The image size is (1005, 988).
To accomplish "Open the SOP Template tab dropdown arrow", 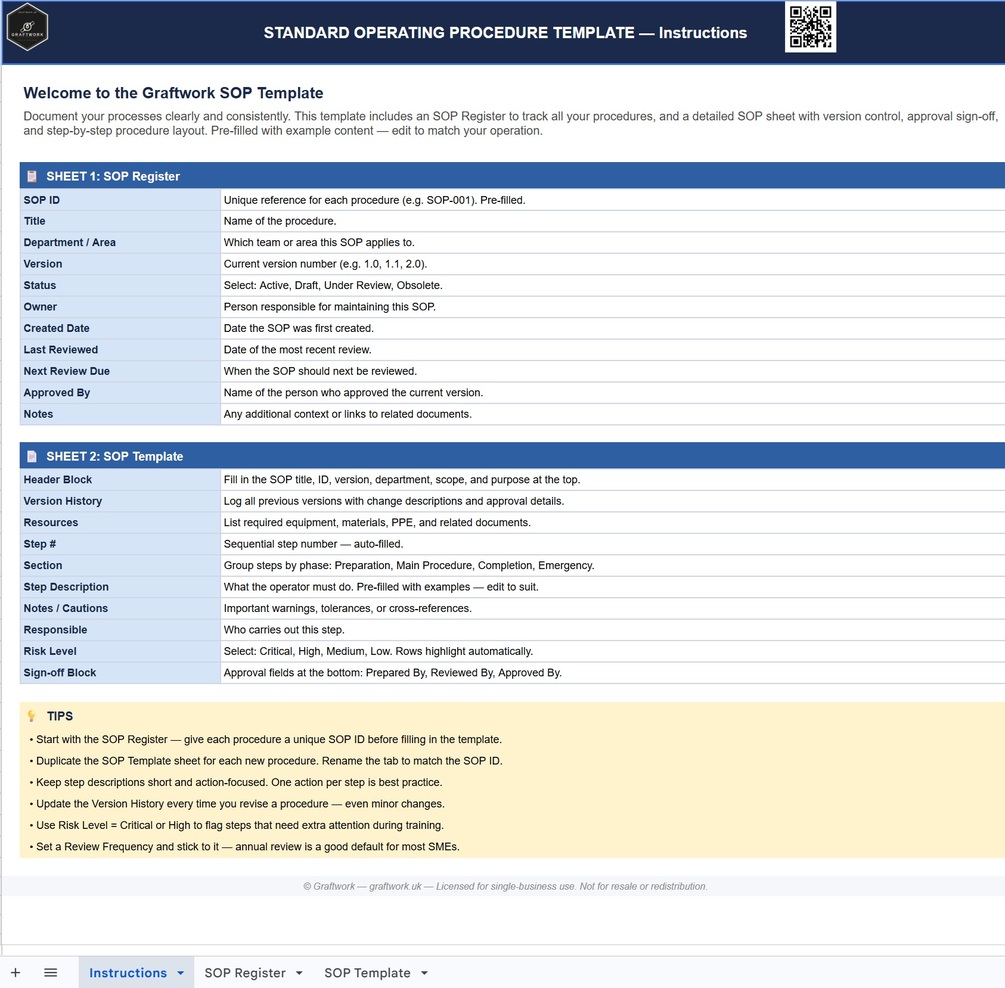I will tap(424, 973).
